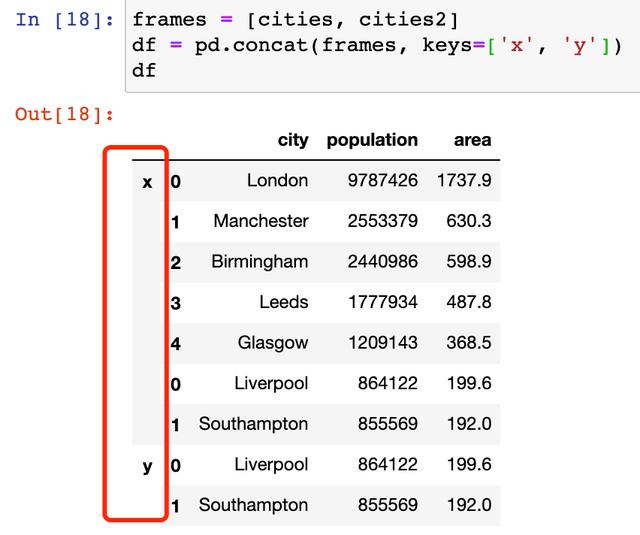This screenshot has width=640, height=535.
Task: Select population value 9787426
Action: point(383,180)
